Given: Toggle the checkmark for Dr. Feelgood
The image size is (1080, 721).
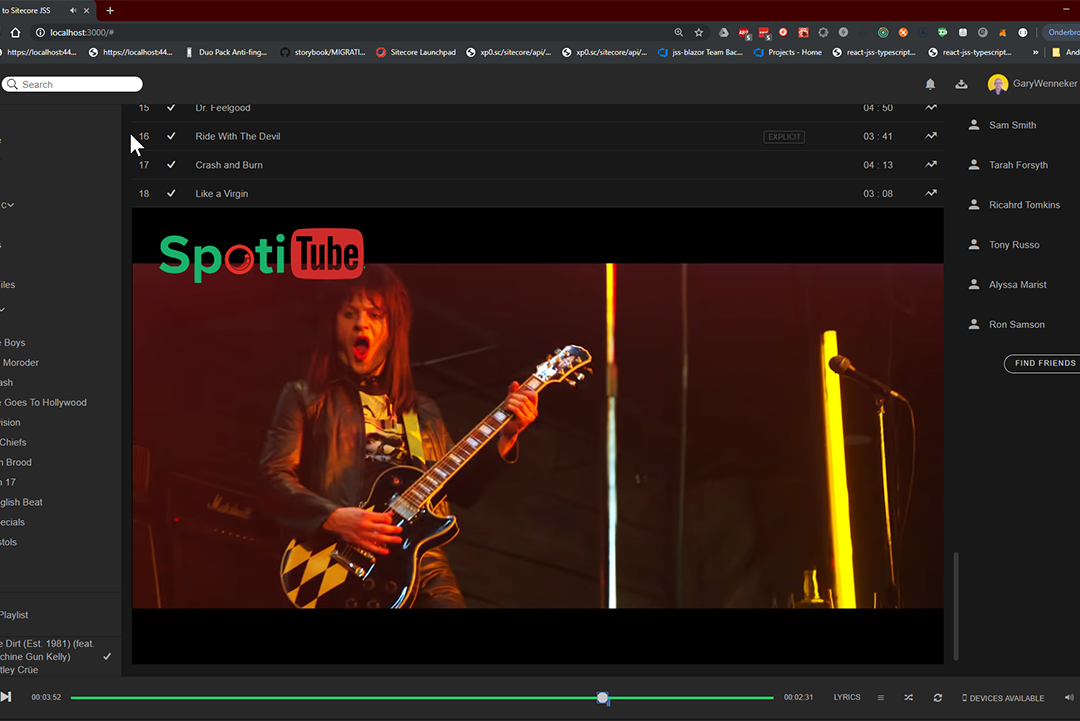Looking at the screenshot, I should coord(171,108).
